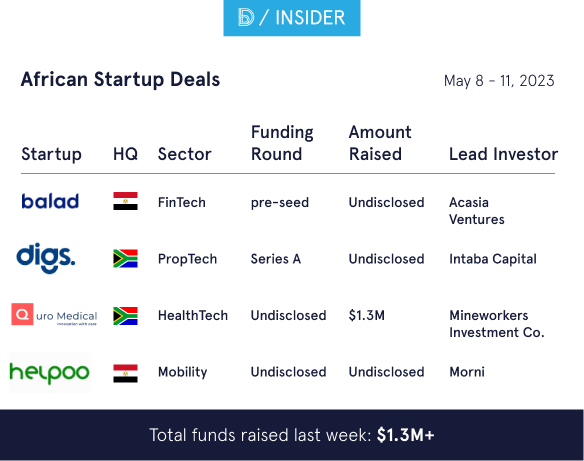Click the African Startup Deals title
Image resolution: width=584 pixels, height=461 pixels.
(x=120, y=79)
